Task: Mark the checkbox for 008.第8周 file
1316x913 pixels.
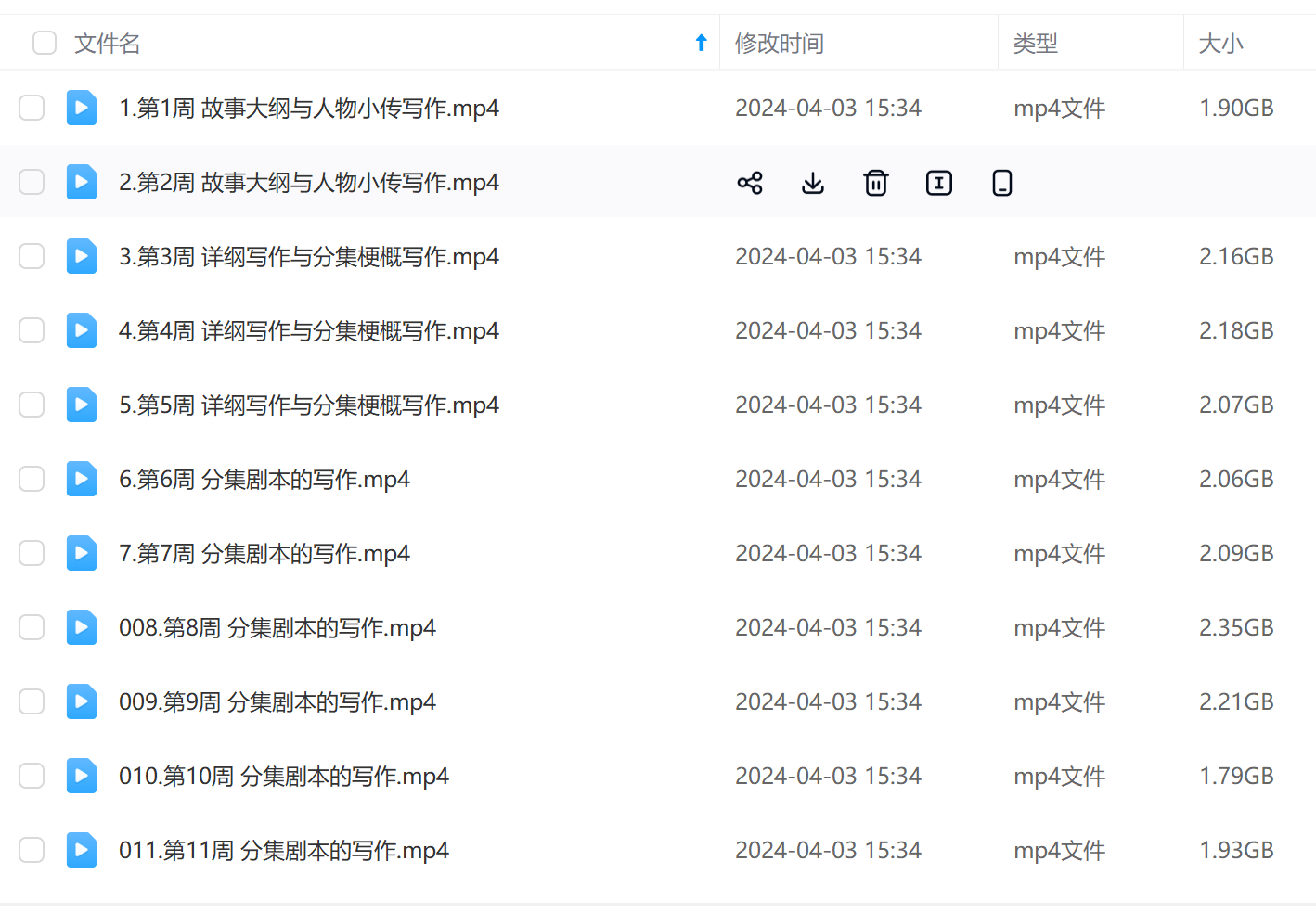Action: click(32, 627)
